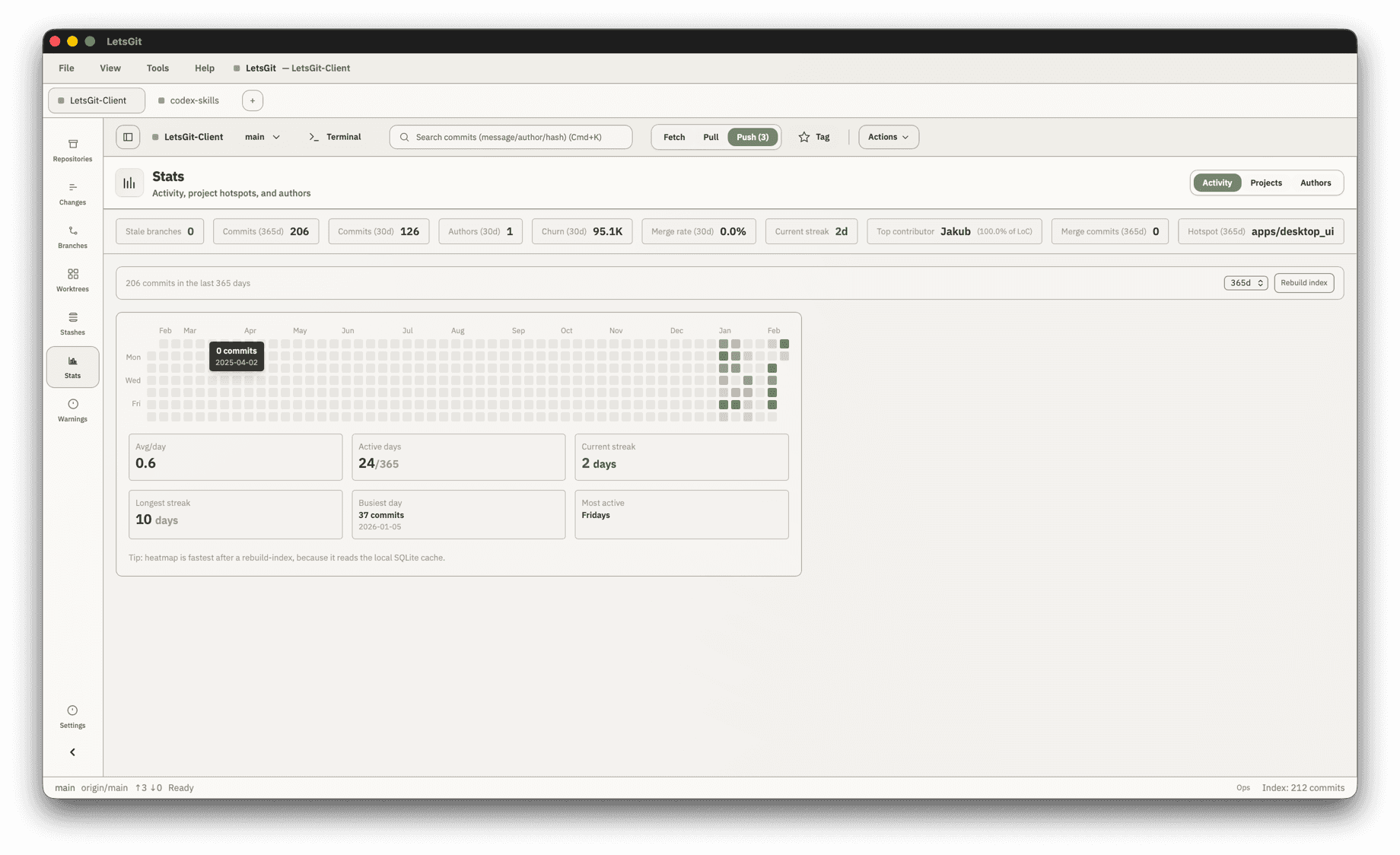Image resolution: width=1400 pixels, height=855 pixels.
Task: Open the main branch switcher
Action: [x=262, y=137]
